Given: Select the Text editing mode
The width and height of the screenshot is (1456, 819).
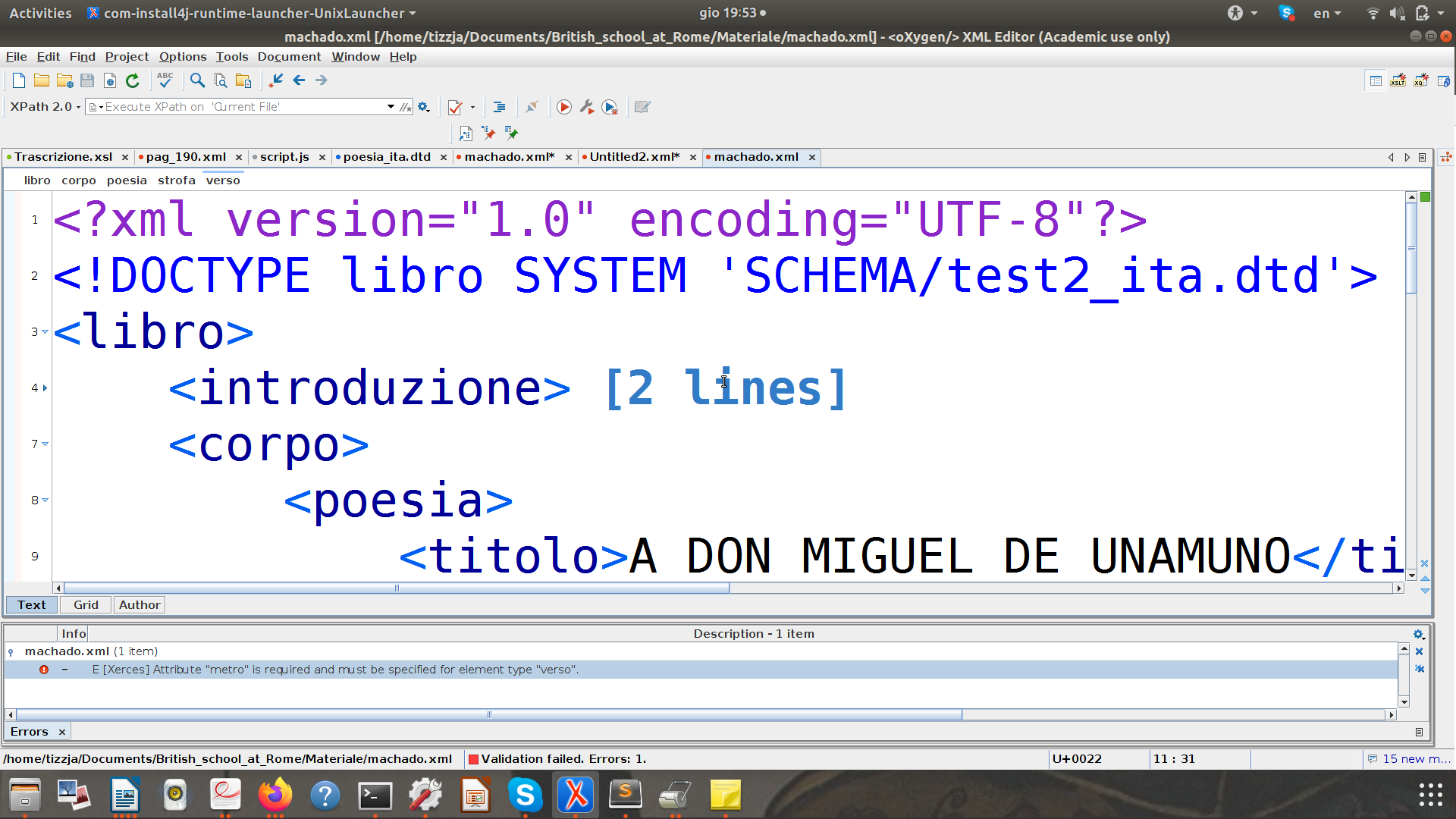Looking at the screenshot, I should tap(32, 605).
